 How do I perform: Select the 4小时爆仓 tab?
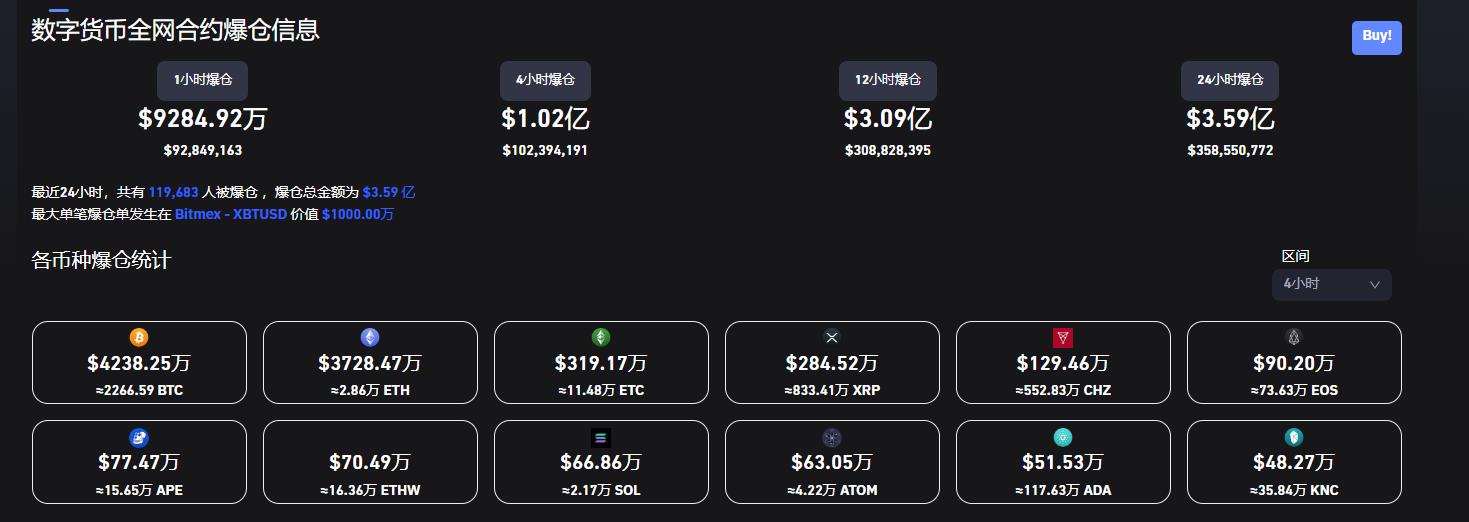545,80
